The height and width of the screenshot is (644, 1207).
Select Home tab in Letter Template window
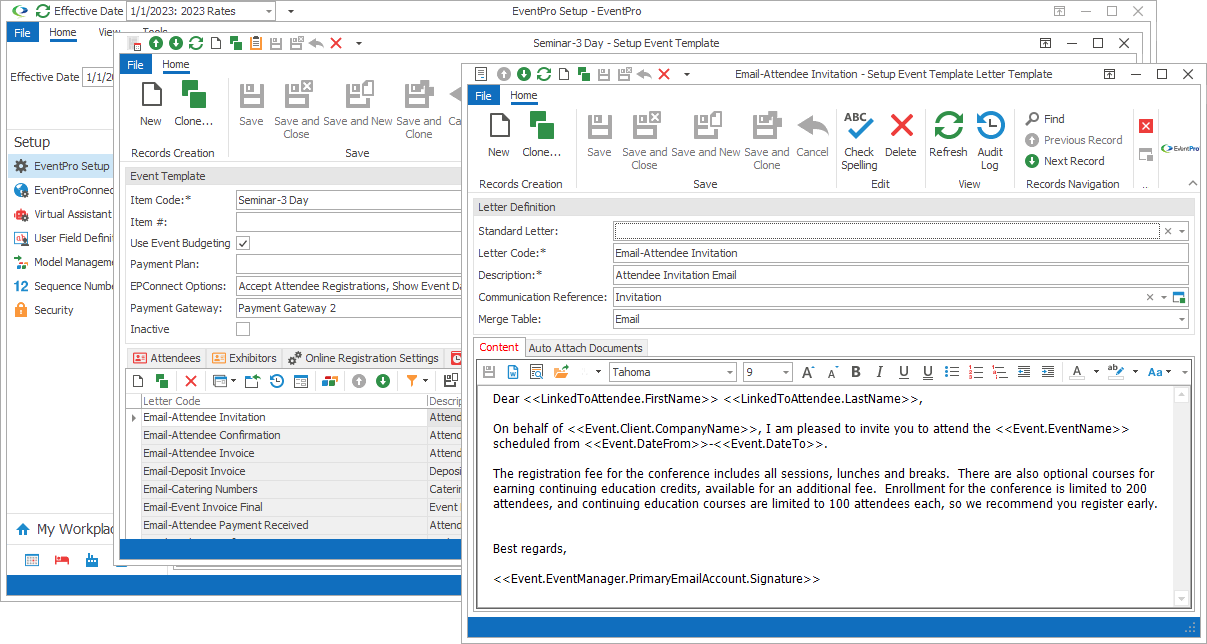tap(524, 96)
